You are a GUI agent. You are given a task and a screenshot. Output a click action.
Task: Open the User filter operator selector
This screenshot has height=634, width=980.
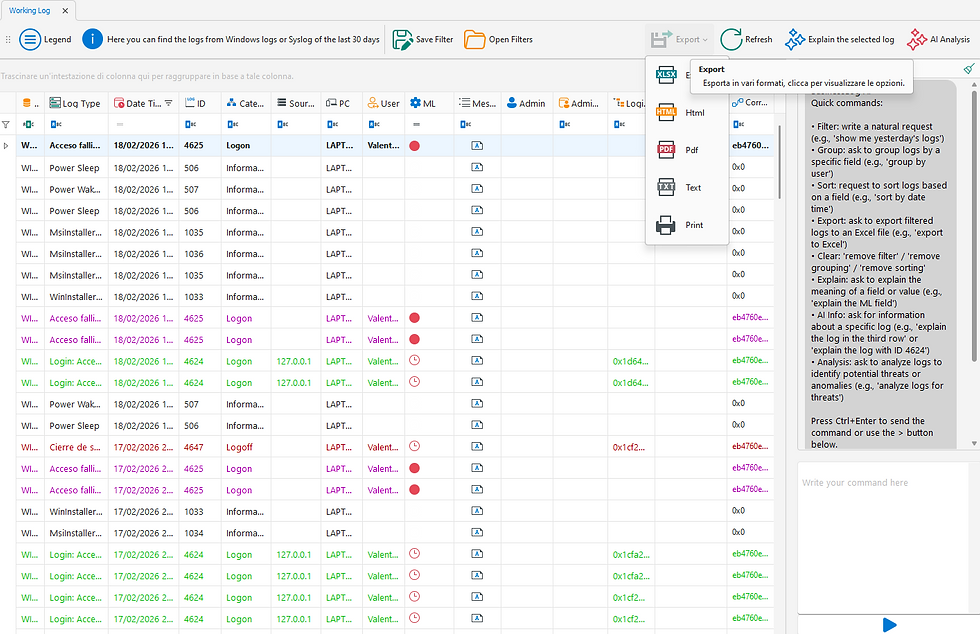[374, 124]
